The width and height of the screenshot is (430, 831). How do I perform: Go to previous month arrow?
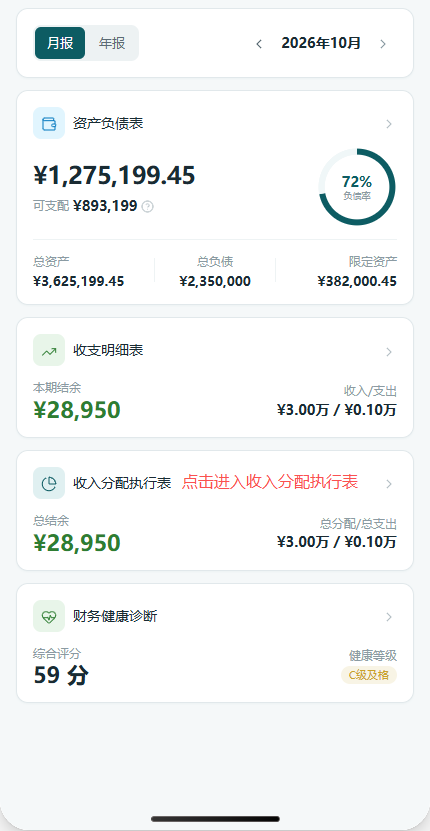(259, 44)
